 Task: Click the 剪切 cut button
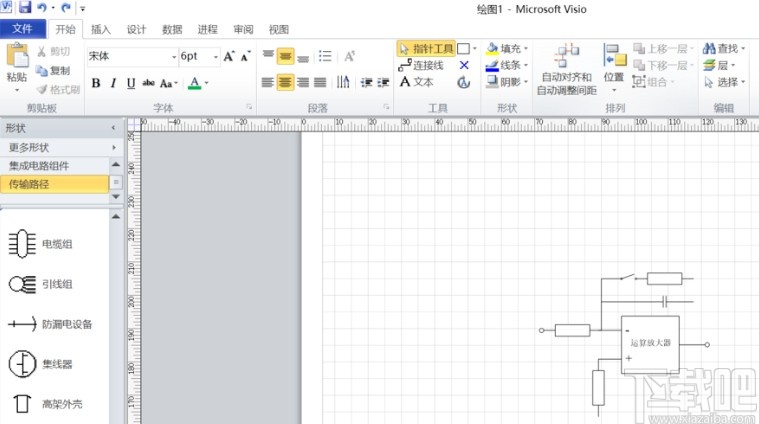pyautogui.click(x=54, y=51)
